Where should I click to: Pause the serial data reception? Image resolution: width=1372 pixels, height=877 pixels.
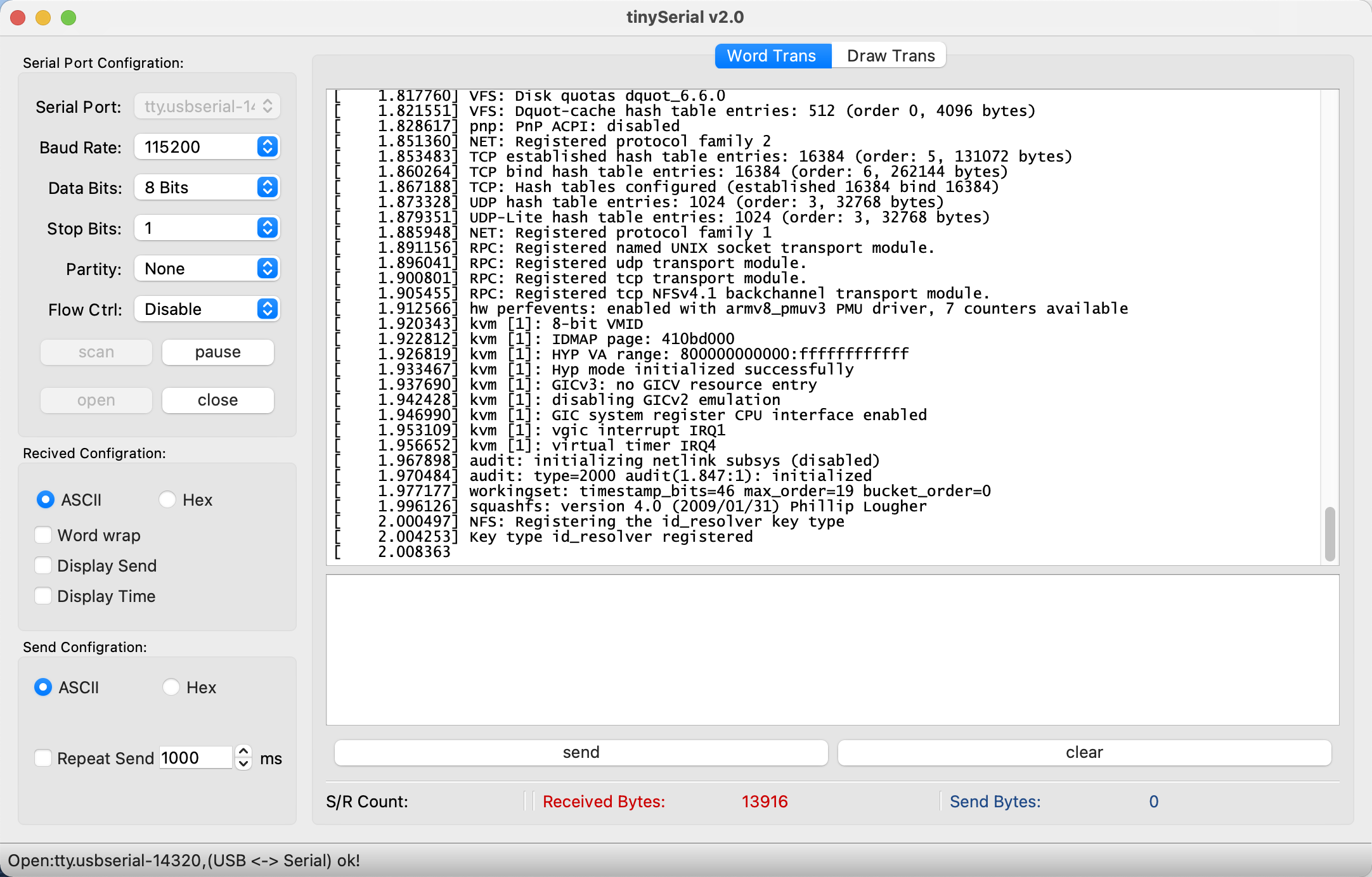(x=217, y=352)
